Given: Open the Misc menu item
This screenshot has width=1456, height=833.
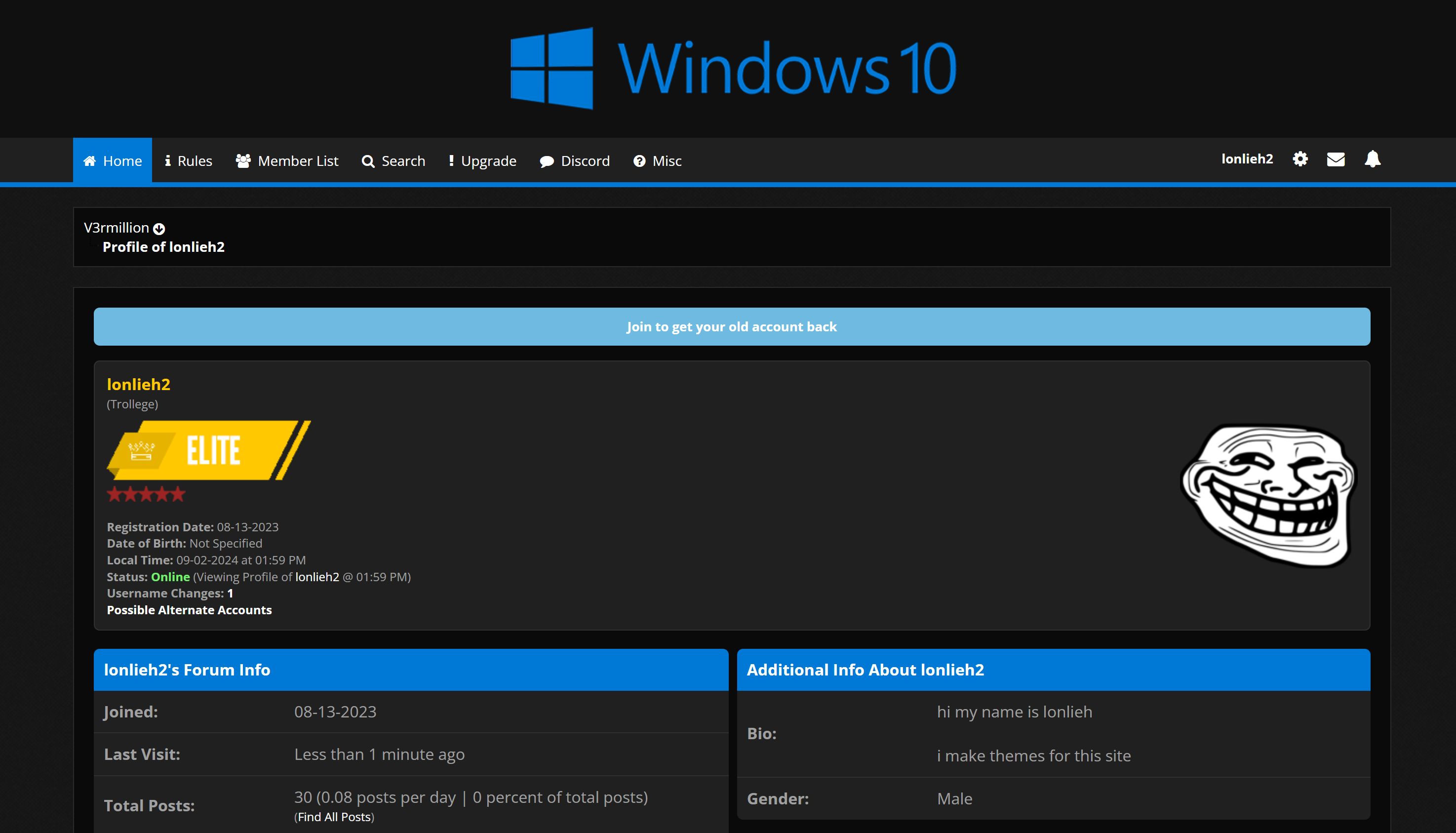Looking at the screenshot, I should (658, 161).
